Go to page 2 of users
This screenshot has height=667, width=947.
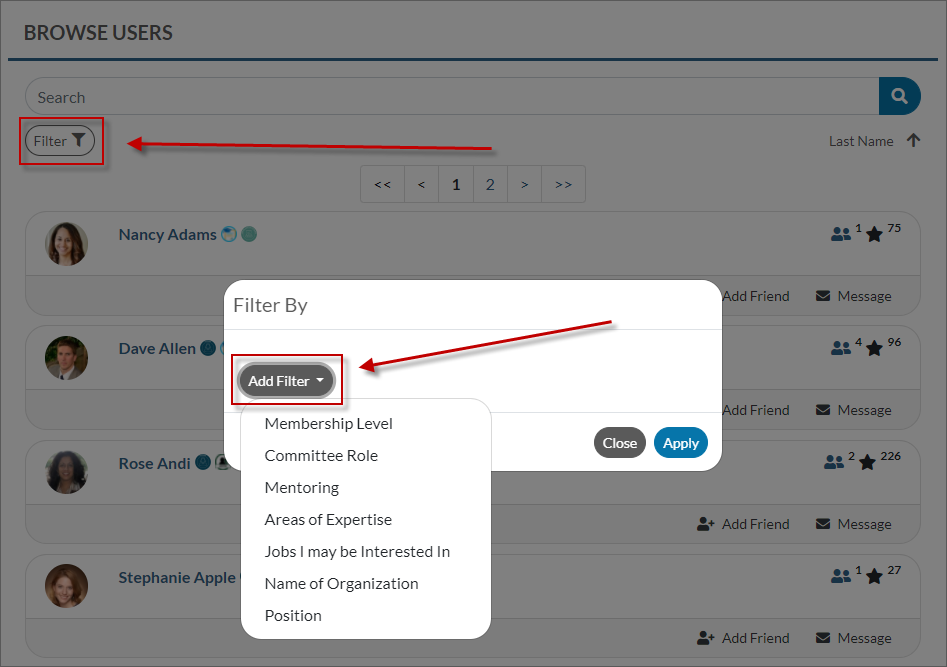pos(490,184)
